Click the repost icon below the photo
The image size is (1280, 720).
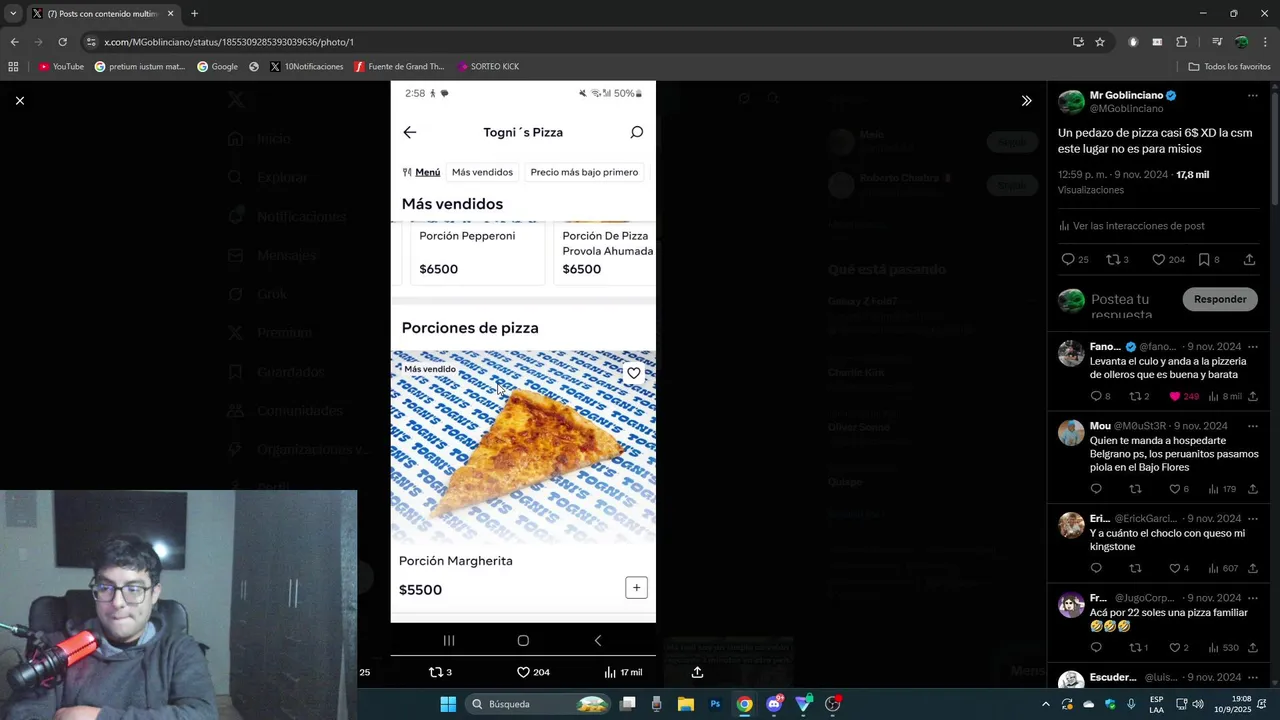[x=435, y=672]
